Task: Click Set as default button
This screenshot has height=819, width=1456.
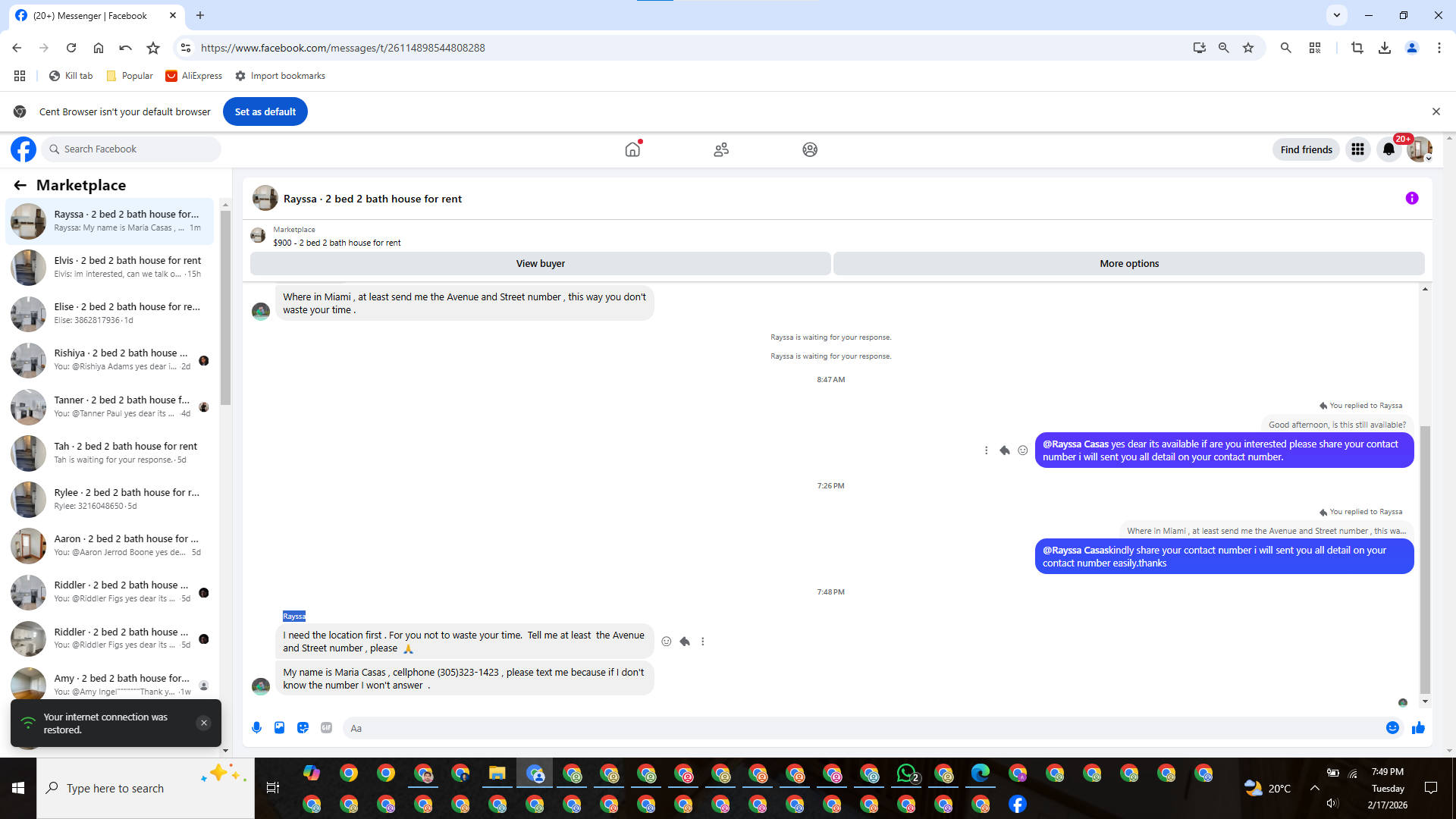Action: (x=265, y=111)
